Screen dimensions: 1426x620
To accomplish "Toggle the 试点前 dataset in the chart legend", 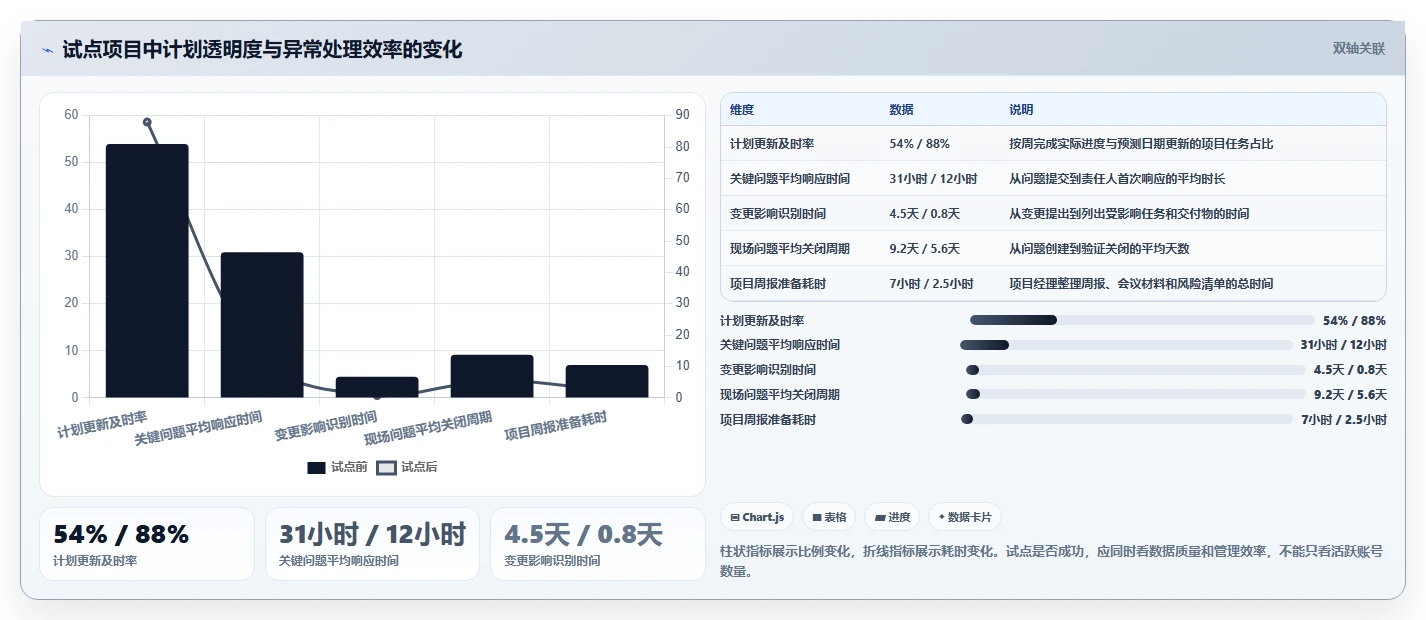I will click(x=337, y=467).
